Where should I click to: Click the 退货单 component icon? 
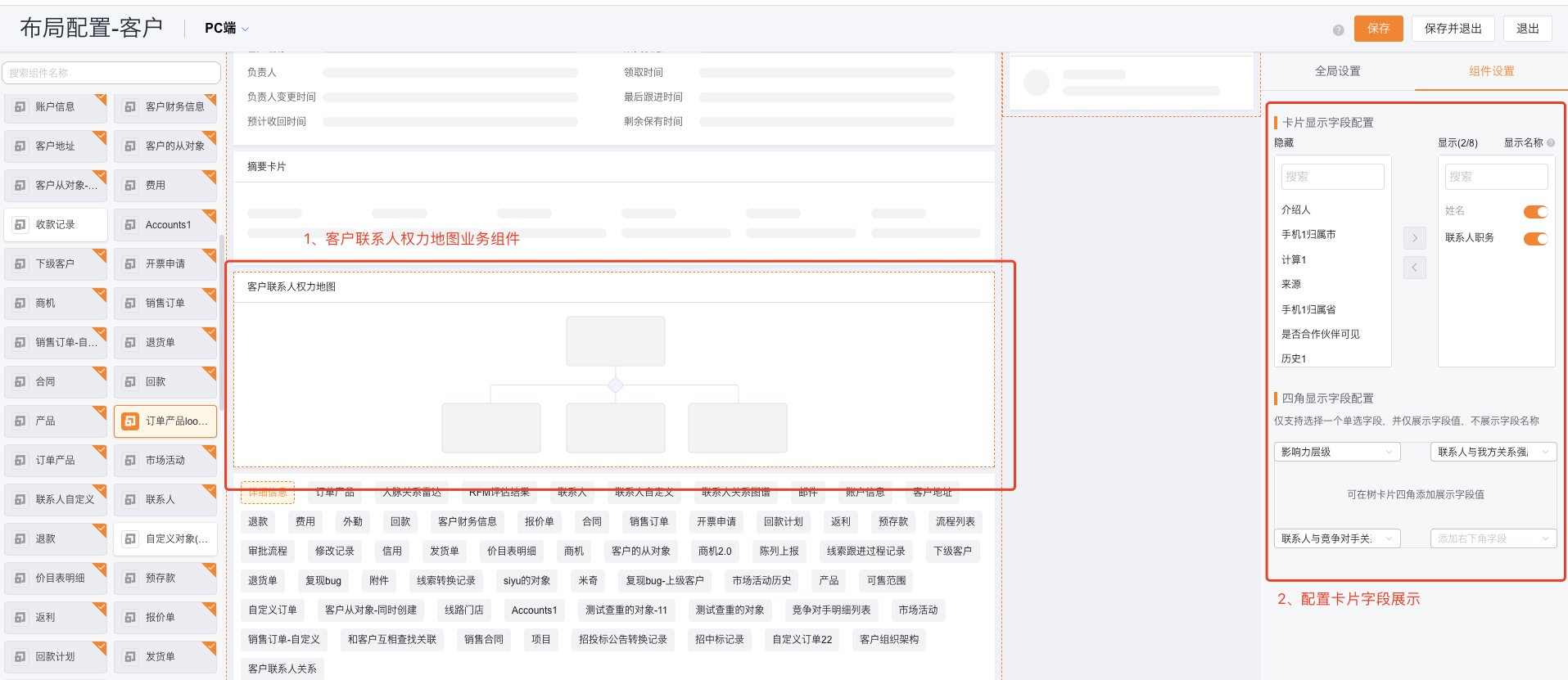click(130, 343)
